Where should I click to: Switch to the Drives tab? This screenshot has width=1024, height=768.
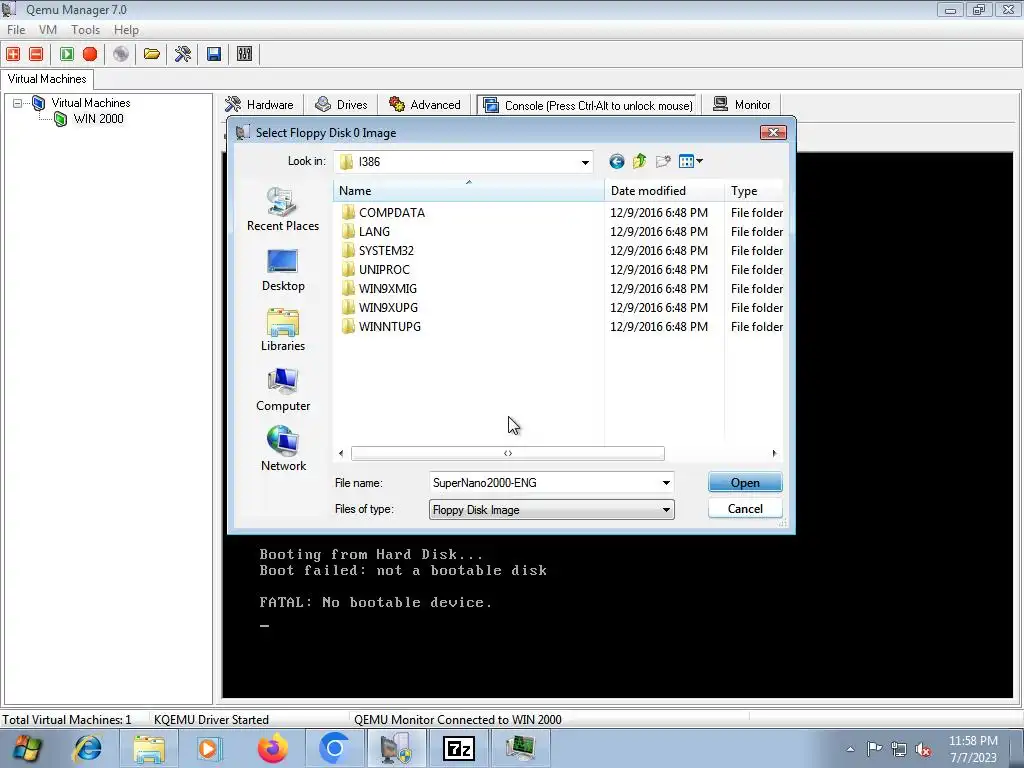click(342, 104)
